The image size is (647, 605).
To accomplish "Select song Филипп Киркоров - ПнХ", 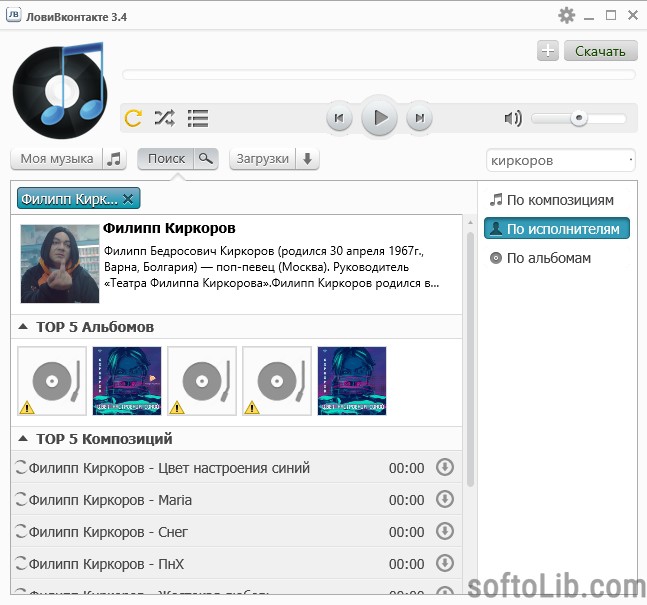I will (x=236, y=563).
